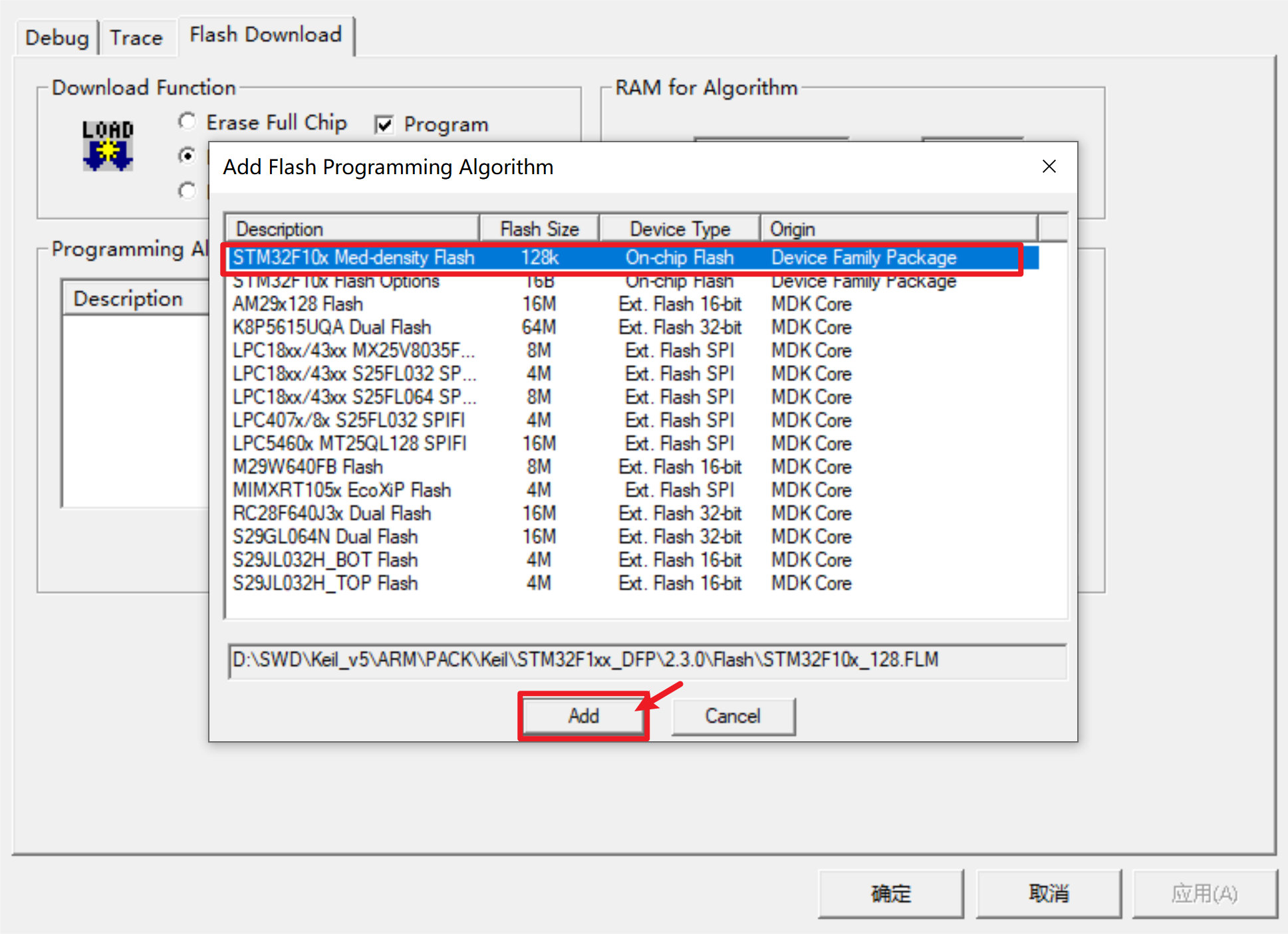Screen dimensions: 1288x934
Task: Click the Device Type column header
Action: 680,229
